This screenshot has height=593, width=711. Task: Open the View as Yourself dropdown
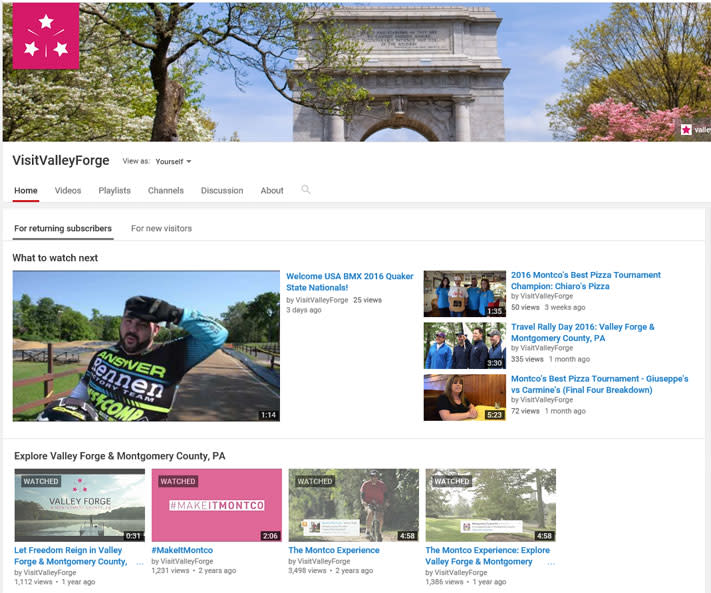pos(173,161)
